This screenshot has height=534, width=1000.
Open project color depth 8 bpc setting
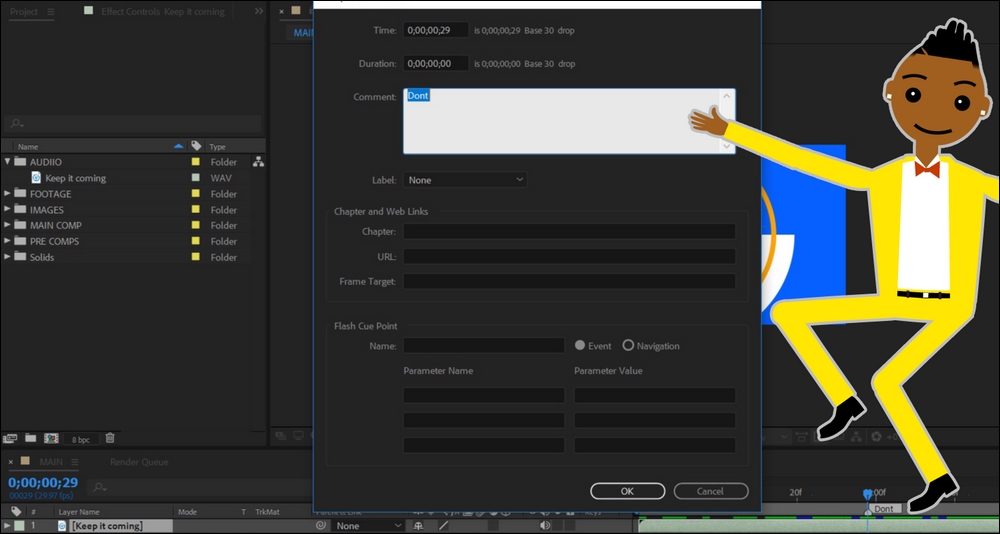pos(81,439)
